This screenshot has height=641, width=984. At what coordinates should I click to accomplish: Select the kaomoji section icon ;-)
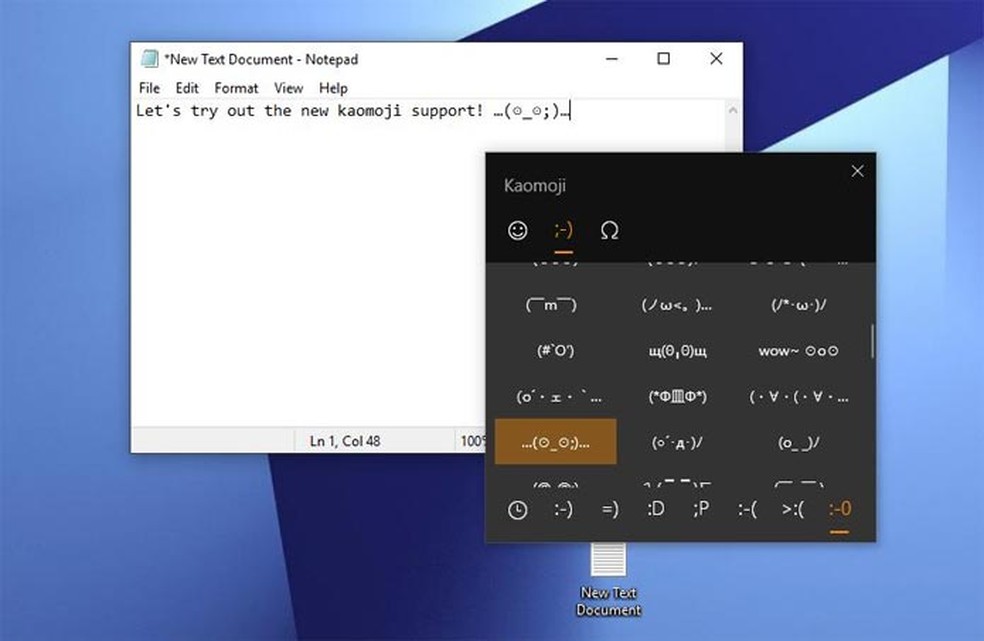(x=562, y=230)
